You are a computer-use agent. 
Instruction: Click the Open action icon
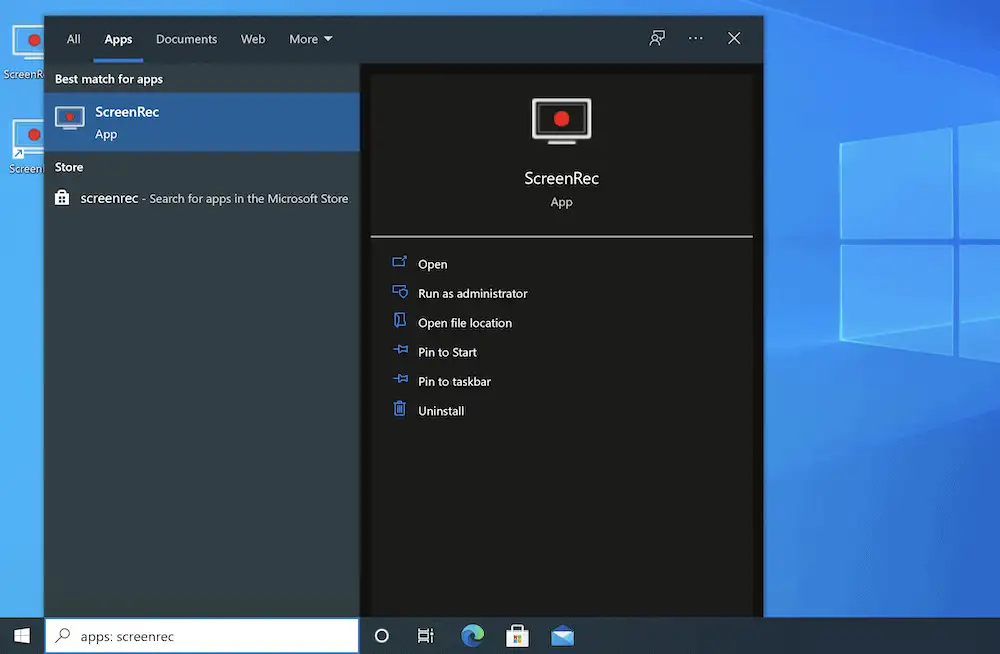[399, 262]
